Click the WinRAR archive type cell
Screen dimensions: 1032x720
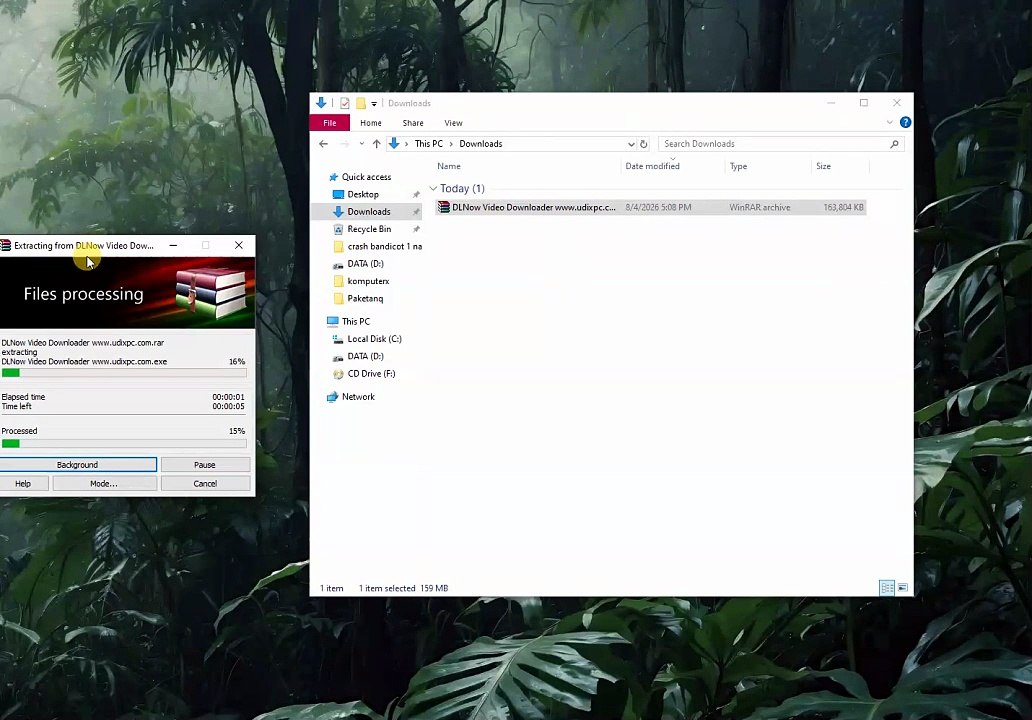pyautogui.click(x=760, y=207)
